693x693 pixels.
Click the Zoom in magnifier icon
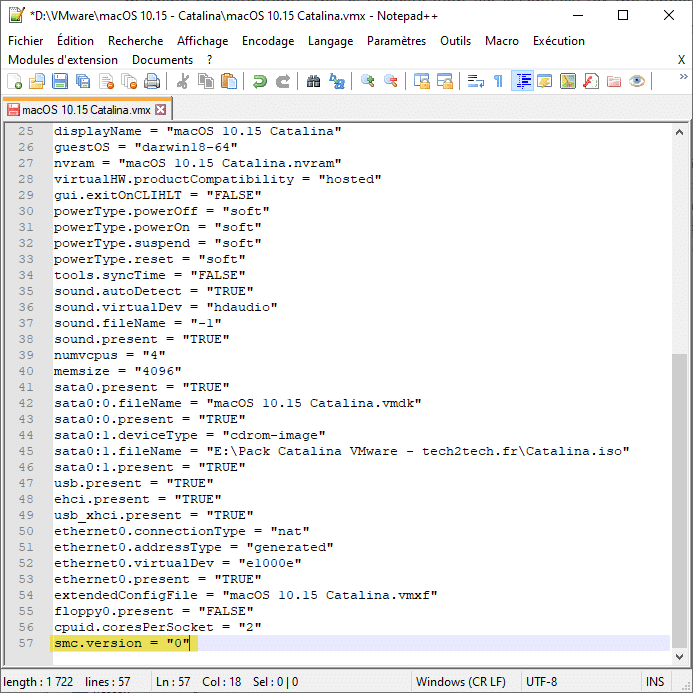click(368, 82)
